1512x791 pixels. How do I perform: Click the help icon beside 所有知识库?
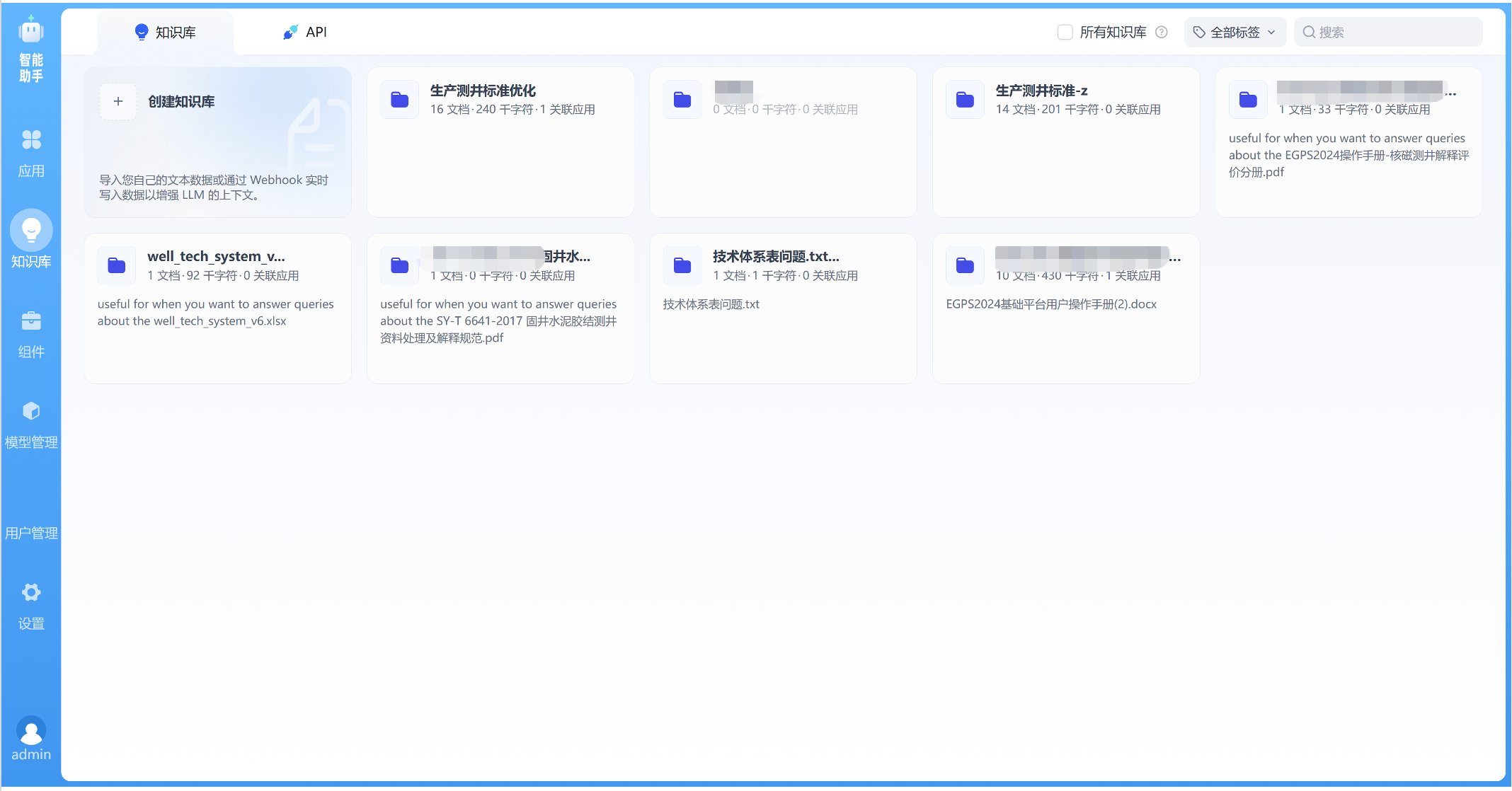(1162, 32)
